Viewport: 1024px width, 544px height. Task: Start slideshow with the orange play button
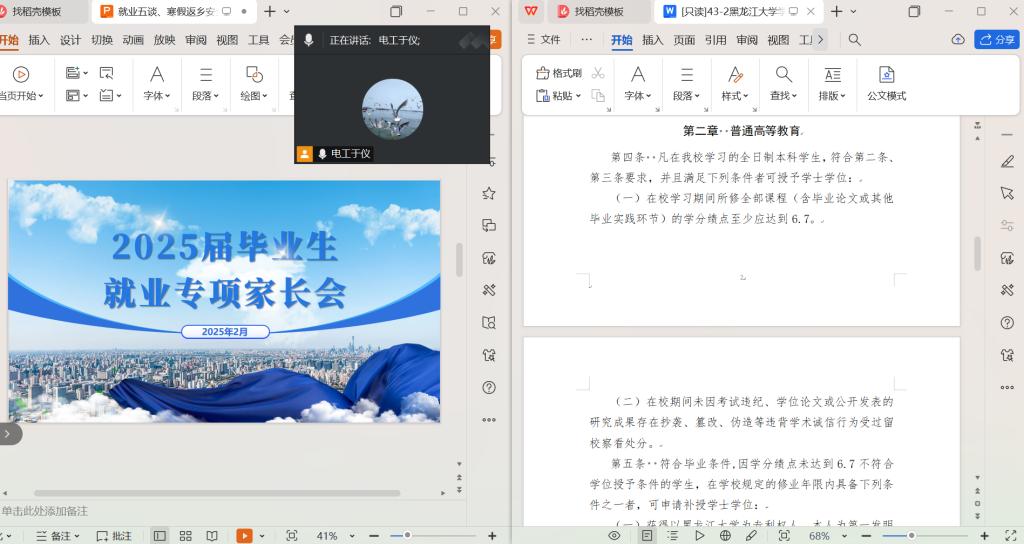coord(244,536)
